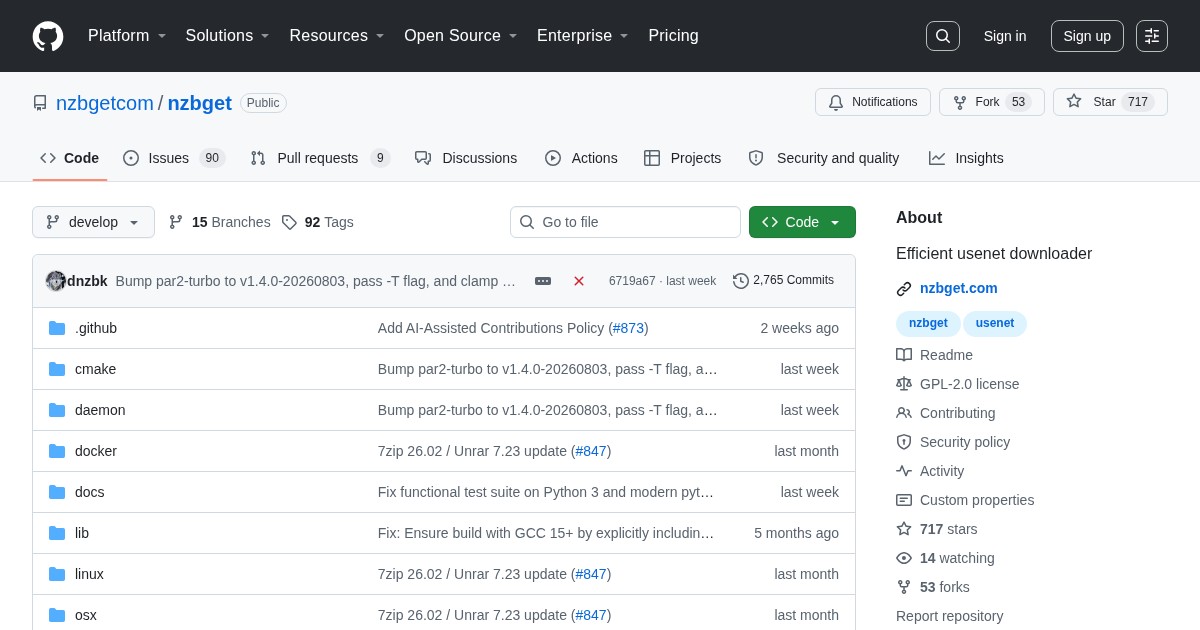Open #847 link in docker row

591,451
